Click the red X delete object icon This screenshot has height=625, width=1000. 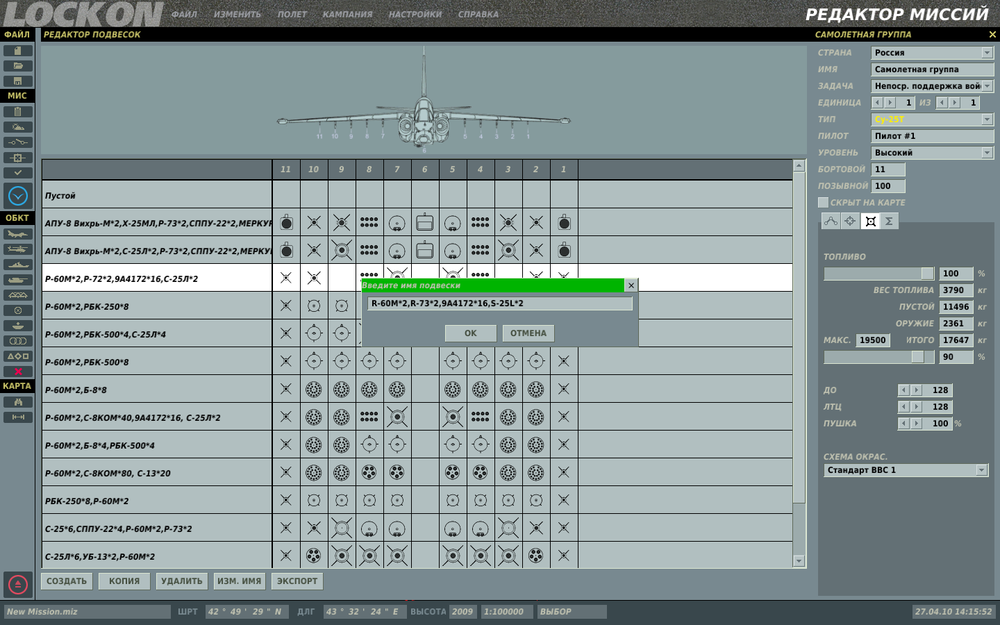pyautogui.click(x=17, y=371)
